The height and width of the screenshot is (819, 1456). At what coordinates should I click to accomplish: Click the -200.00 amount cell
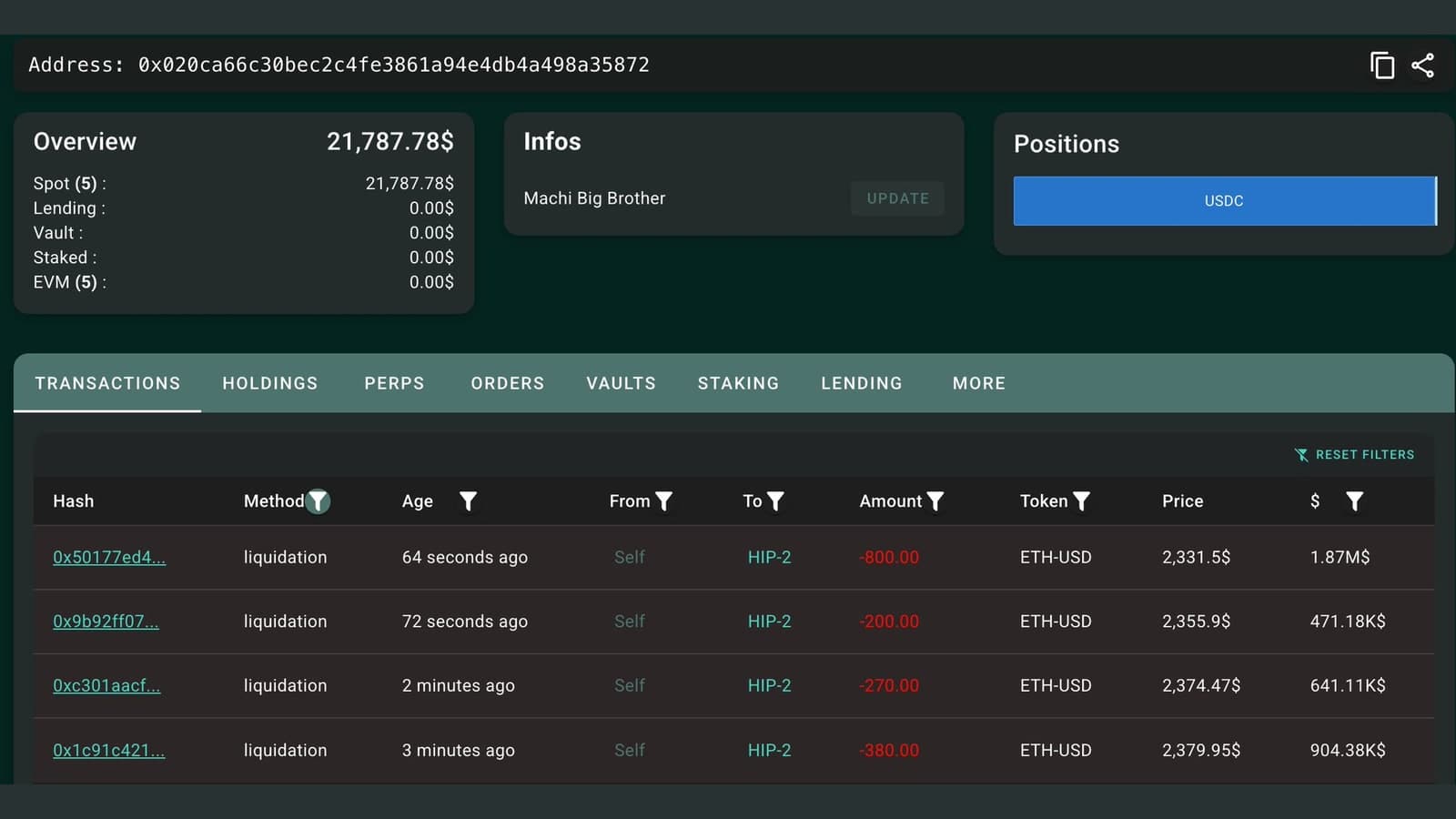coord(889,622)
